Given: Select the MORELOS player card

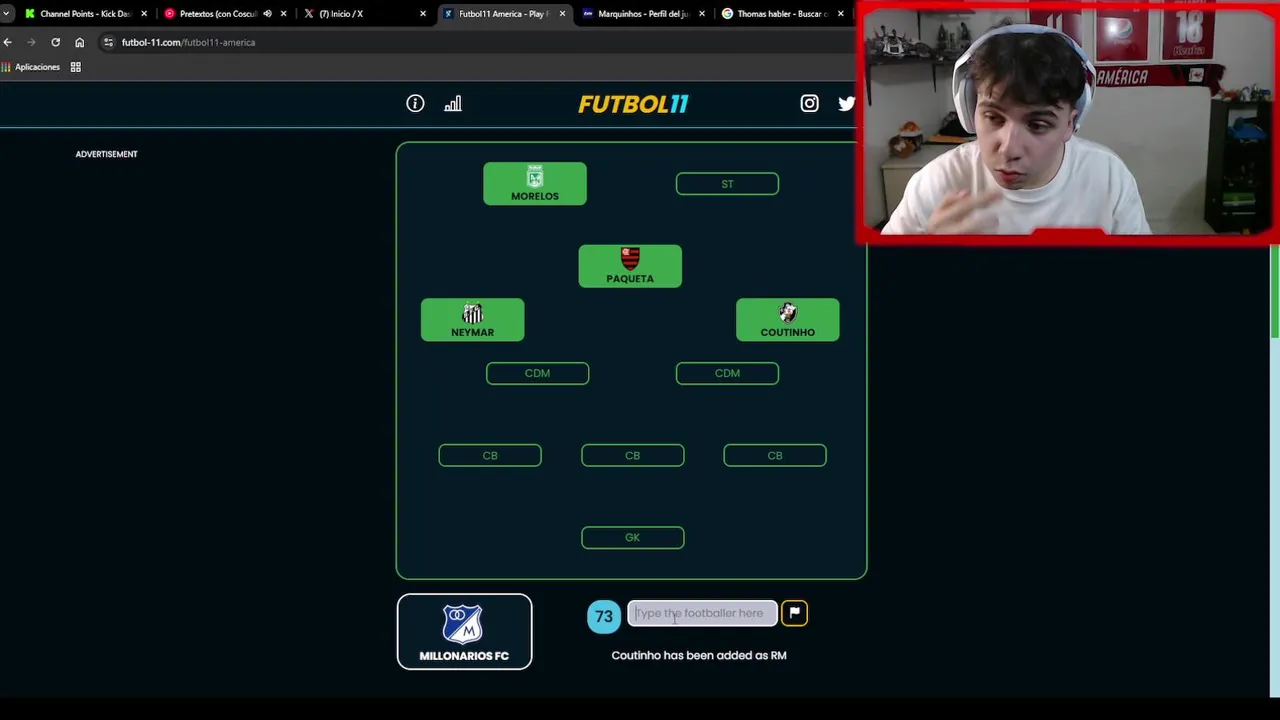Looking at the screenshot, I should (x=535, y=184).
